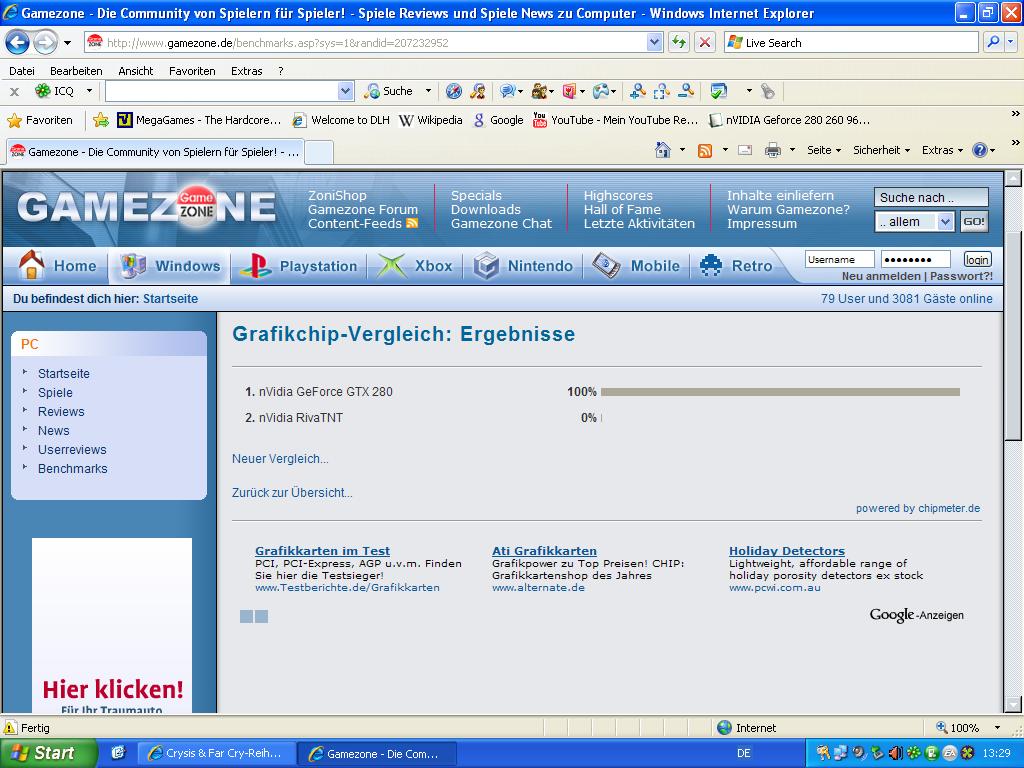Open the recent pages dropdown next to Forward
The width and height of the screenshot is (1024, 768).
(67, 43)
